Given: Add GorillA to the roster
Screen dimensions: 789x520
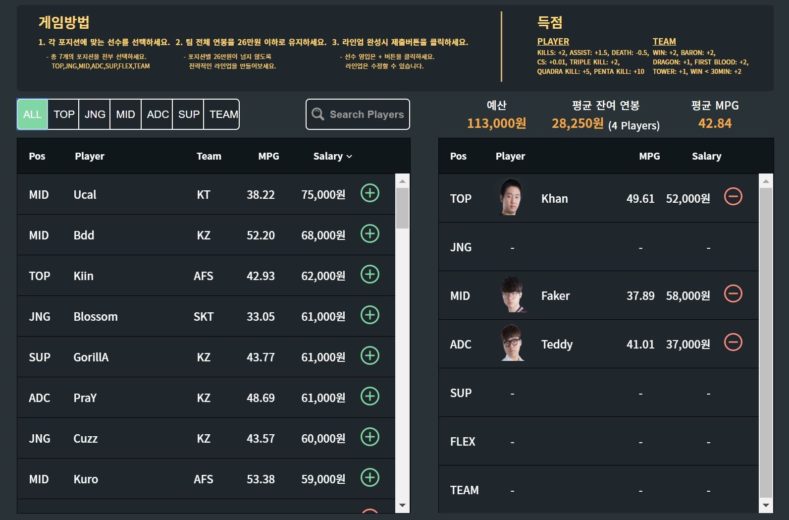Looking at the screenshot, I should [370, 356].
